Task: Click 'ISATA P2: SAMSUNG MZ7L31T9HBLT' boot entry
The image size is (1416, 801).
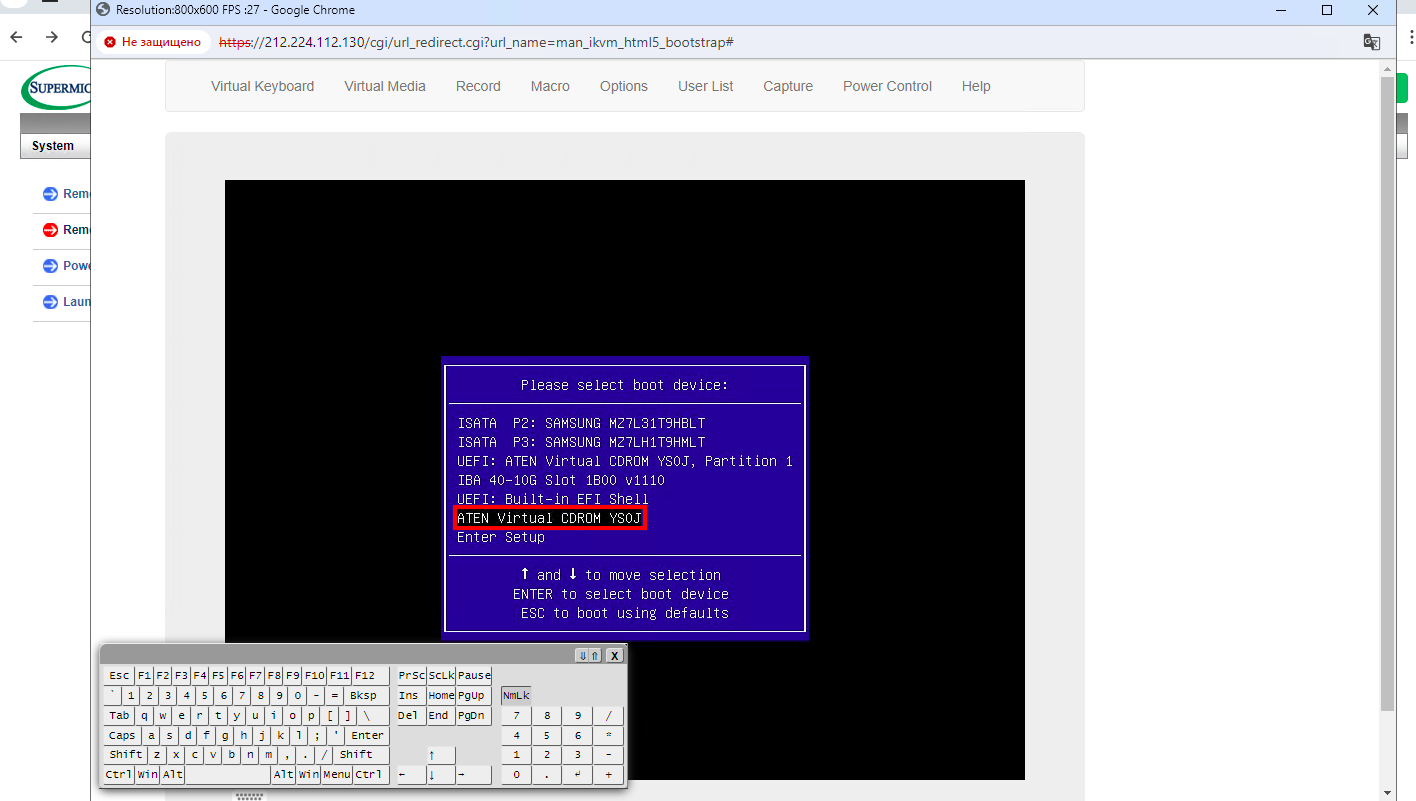Action: point(581,423)
